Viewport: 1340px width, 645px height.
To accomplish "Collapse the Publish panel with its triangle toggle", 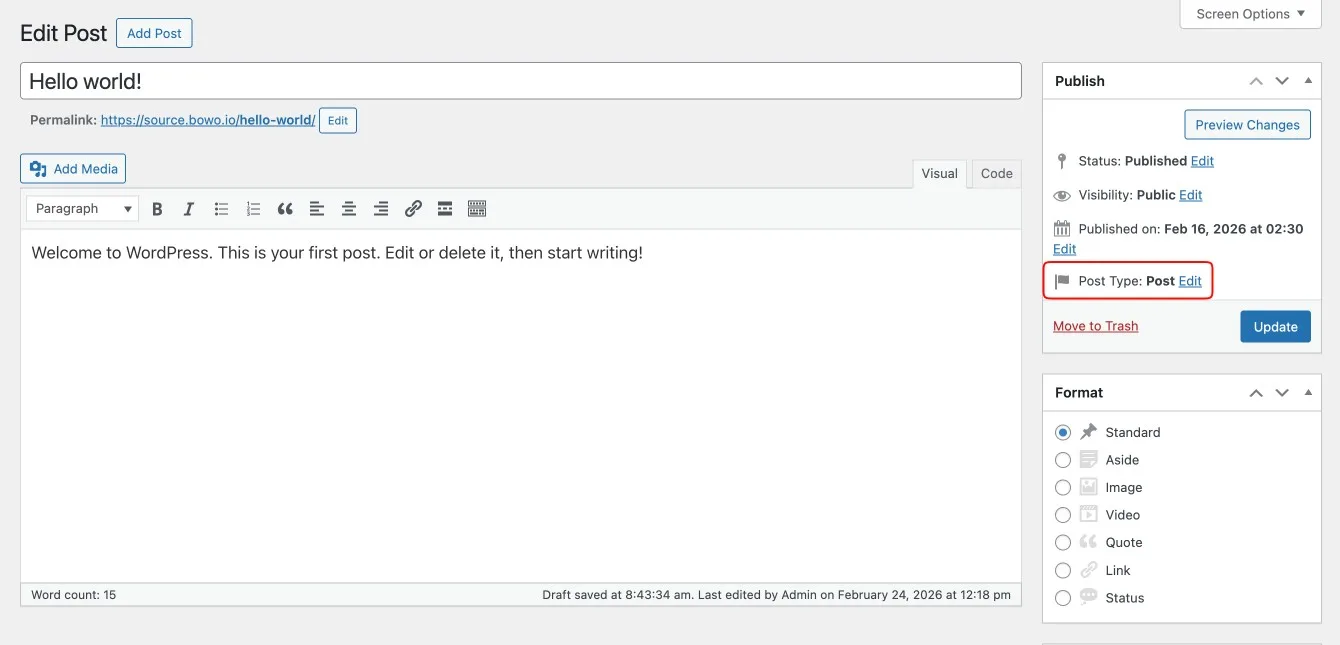I will pos(1308,81).
